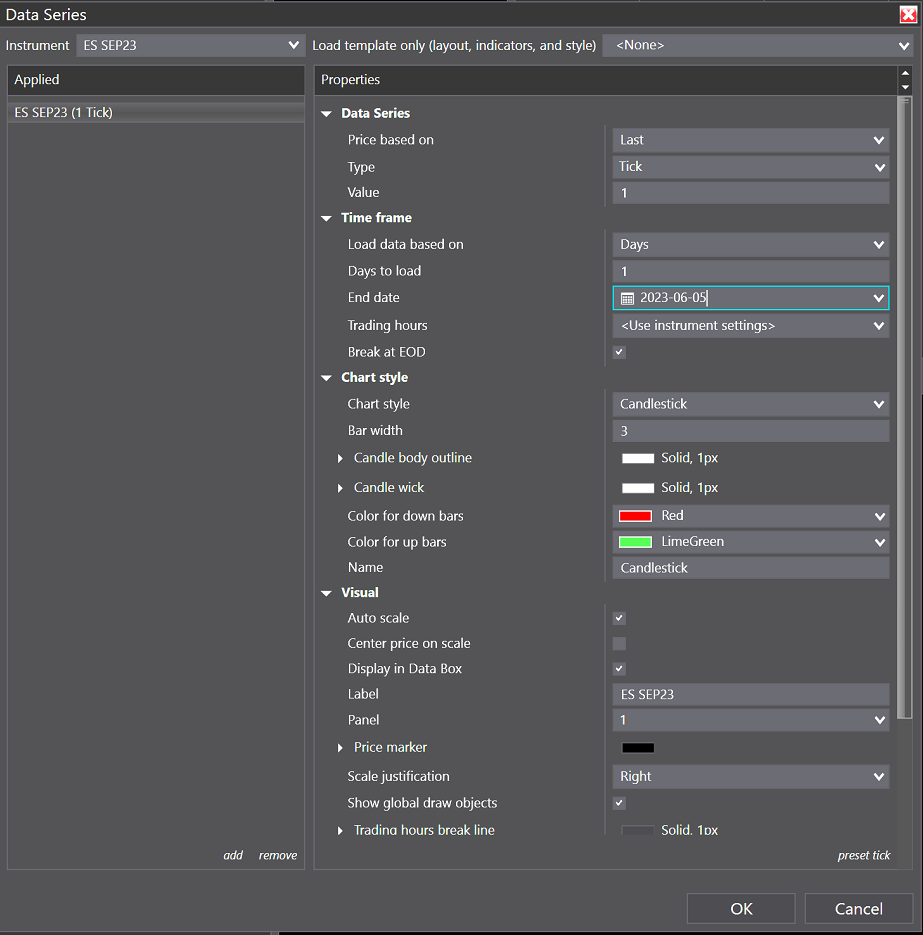Click the properties scroll up arrow
923x935 pixels.
pos(905,73)
